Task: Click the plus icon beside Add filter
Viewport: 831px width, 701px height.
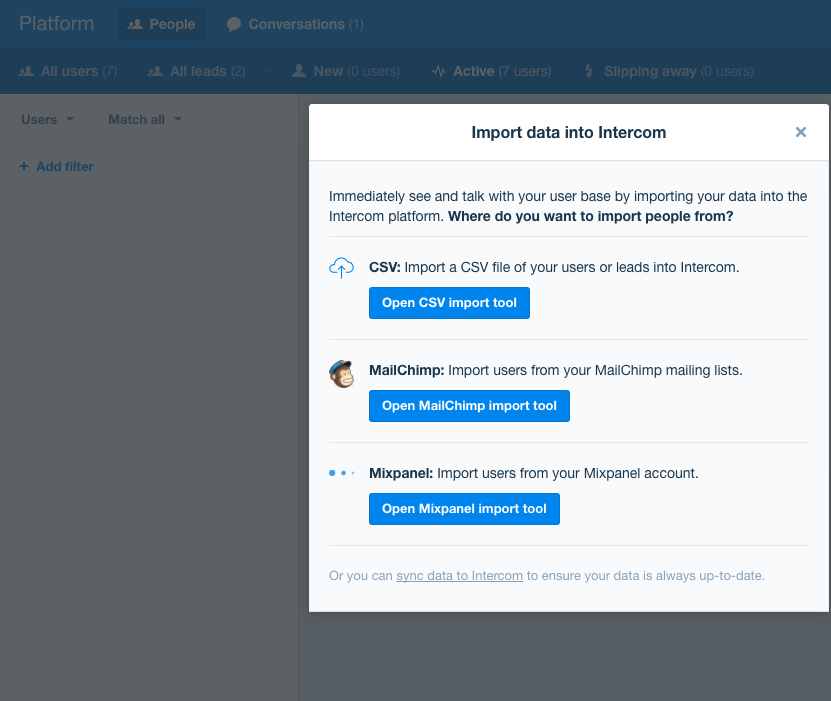Action: click(x=24, y=166)
